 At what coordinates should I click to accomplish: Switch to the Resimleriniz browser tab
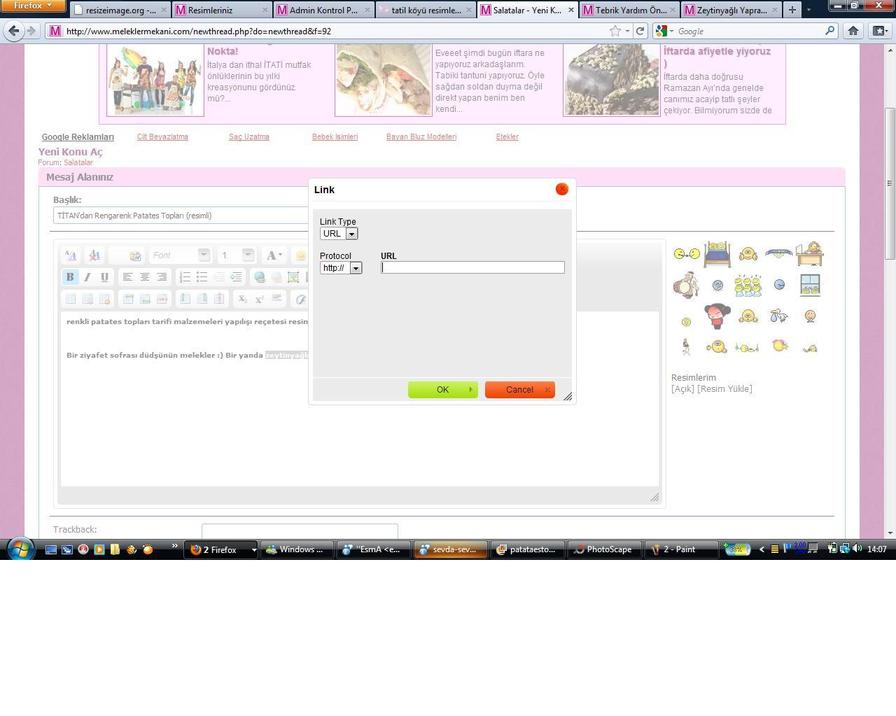pyautogui.click(x=220, y=10)
